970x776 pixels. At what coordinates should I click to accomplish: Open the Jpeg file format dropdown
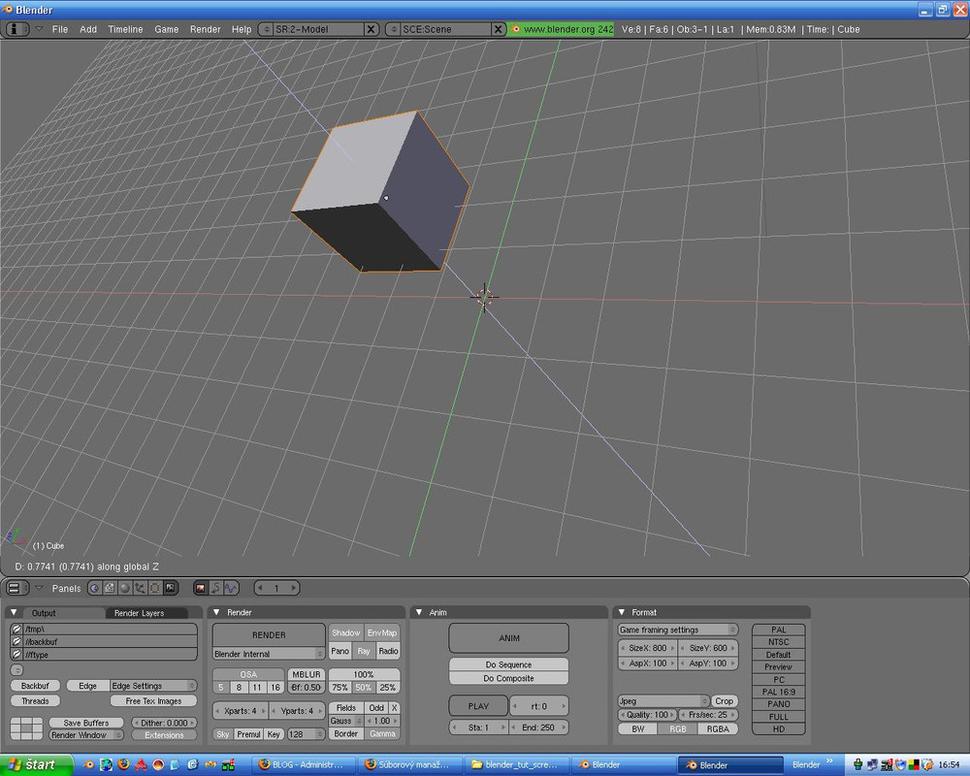pyautogui.click(x=663, y=701)
